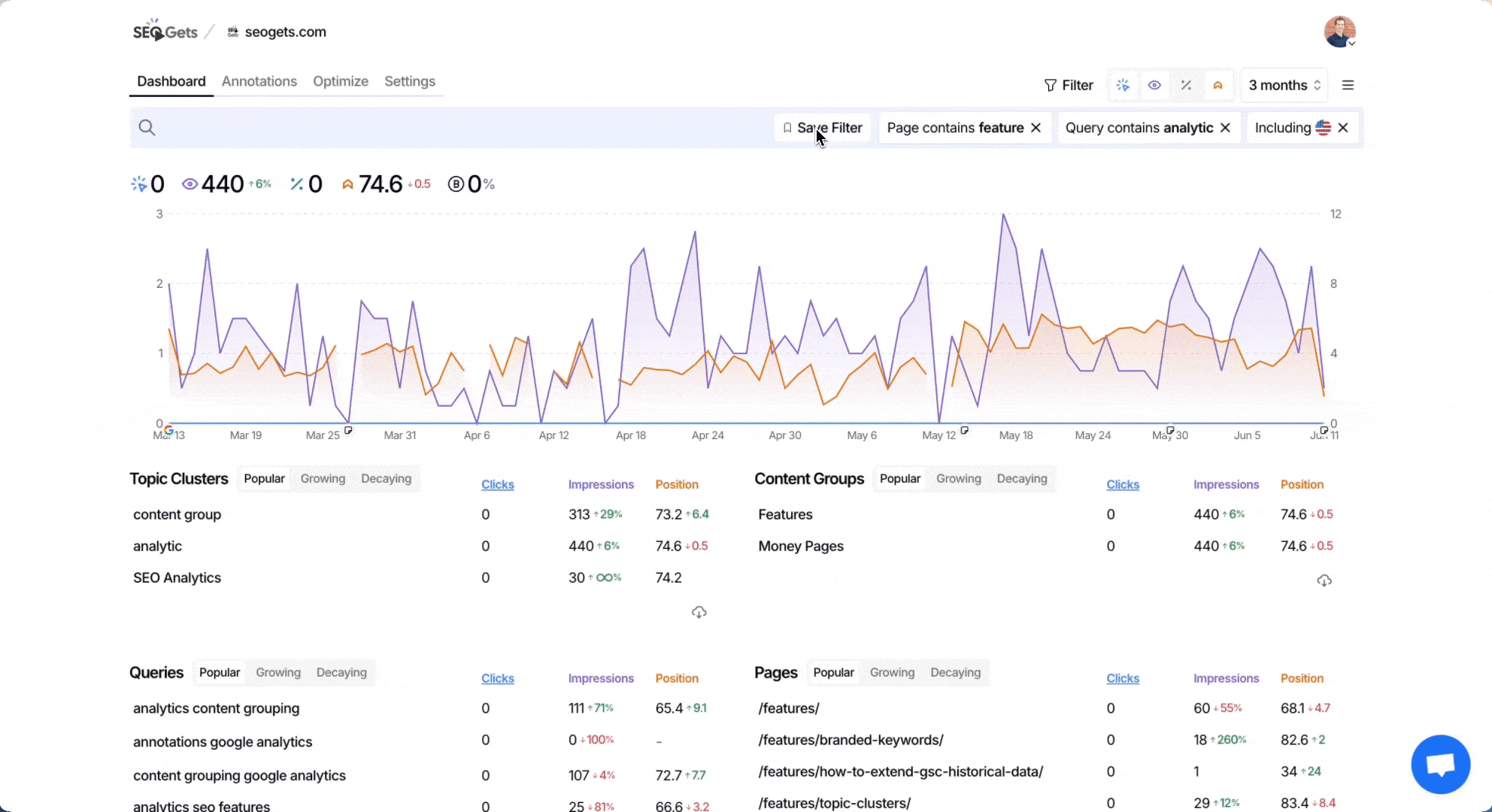The width and height of the screenshot is (1492, 812).
Task: Remove the Query contains analytic filter
Action: tap(1226, 128)
